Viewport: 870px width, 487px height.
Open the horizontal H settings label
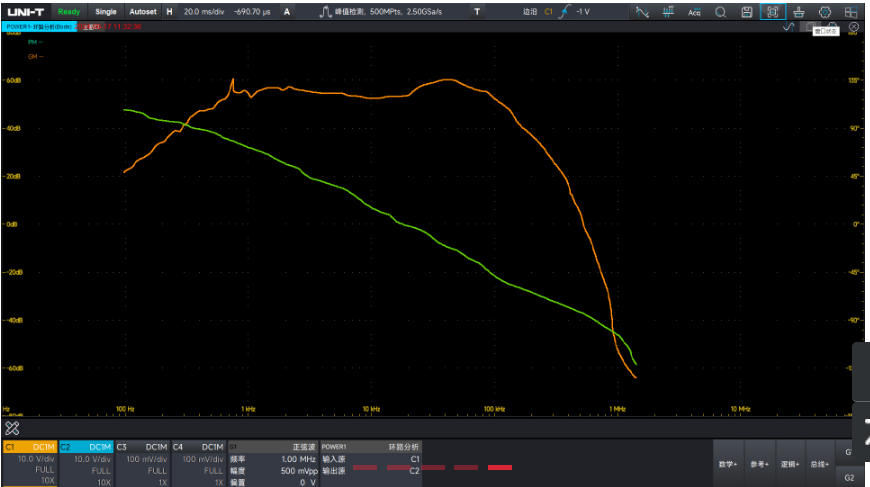click(x=169, y=12)
